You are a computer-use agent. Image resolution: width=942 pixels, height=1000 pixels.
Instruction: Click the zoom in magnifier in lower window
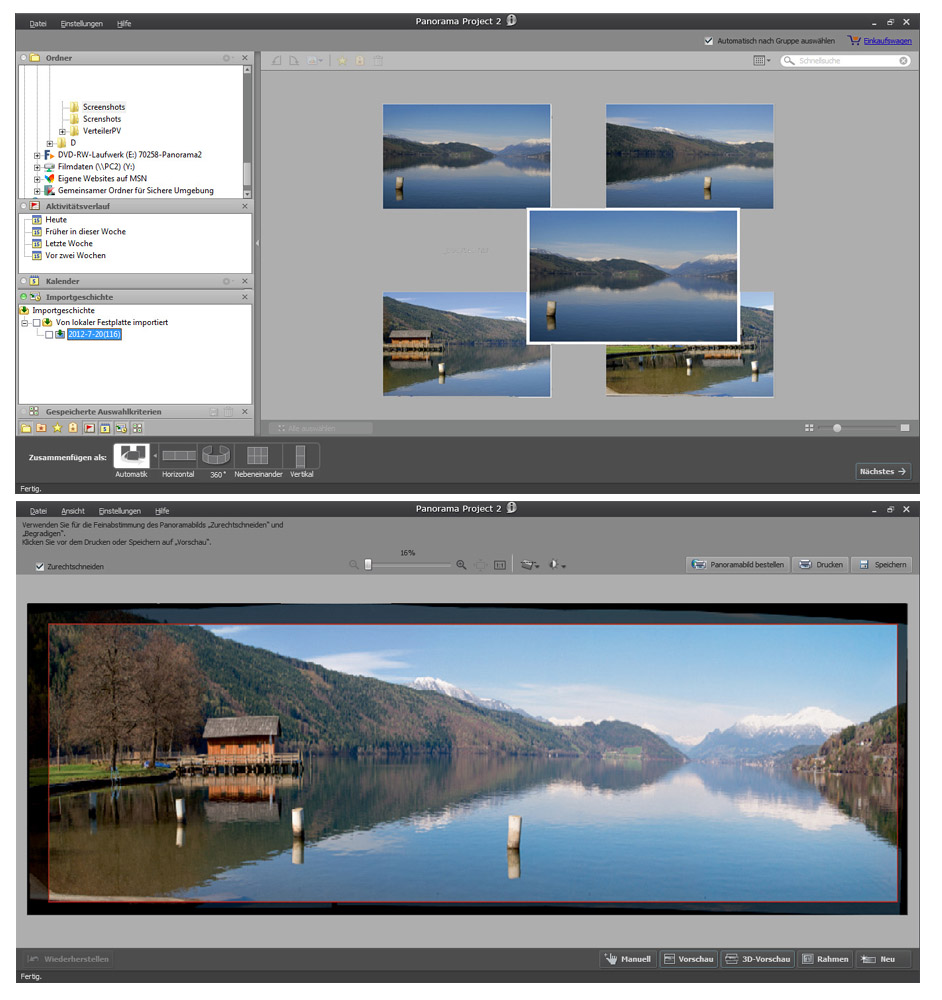pos(461,565)
